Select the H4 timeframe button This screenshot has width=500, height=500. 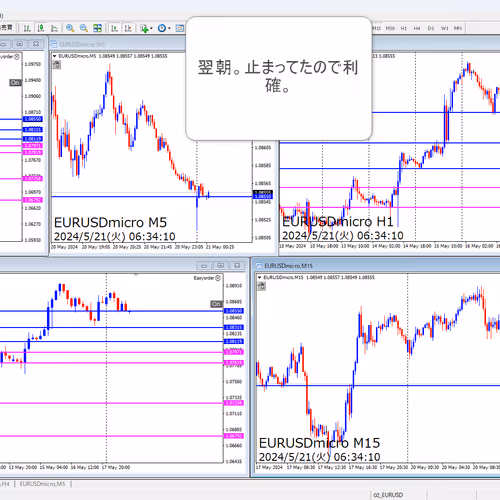(417, 28)
